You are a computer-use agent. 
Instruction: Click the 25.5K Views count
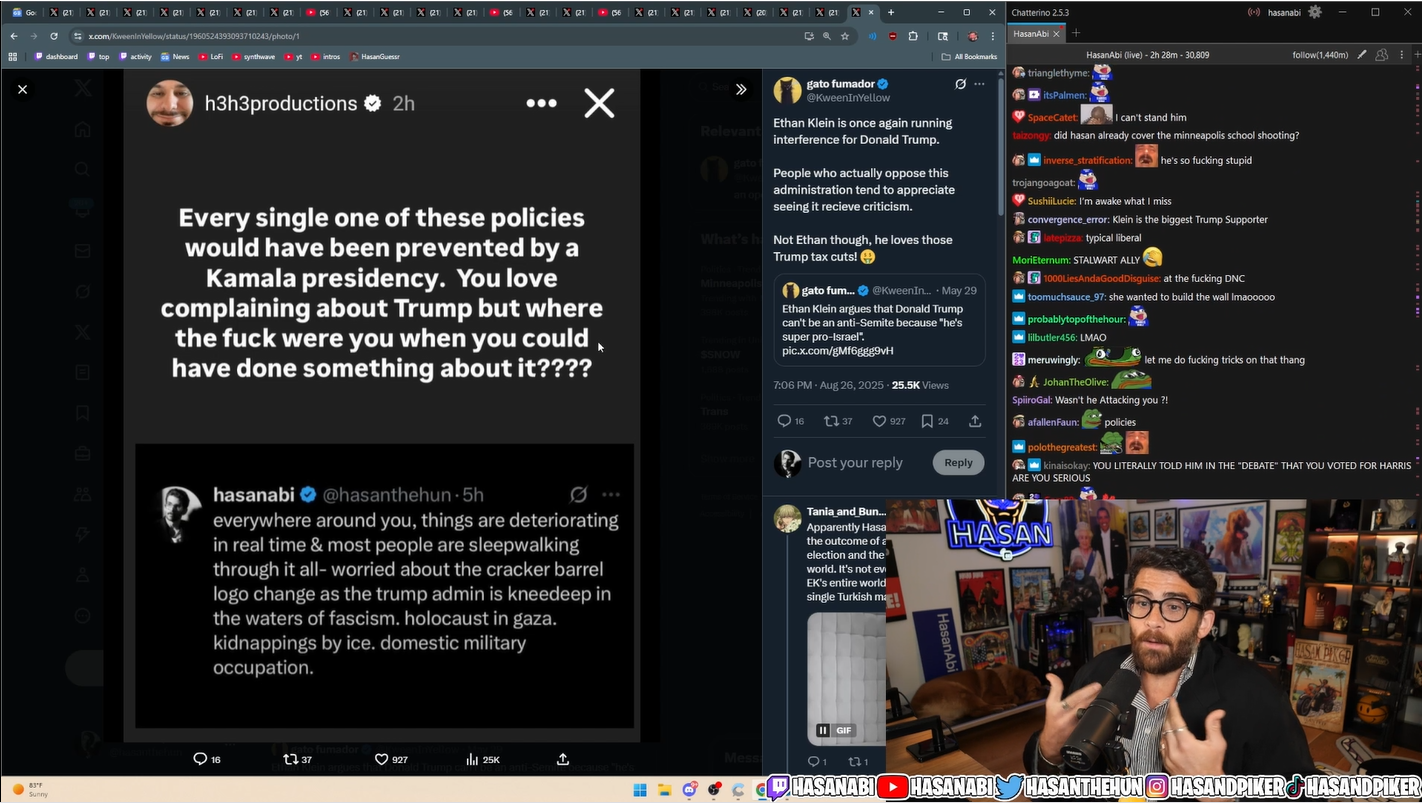point(920,385)
